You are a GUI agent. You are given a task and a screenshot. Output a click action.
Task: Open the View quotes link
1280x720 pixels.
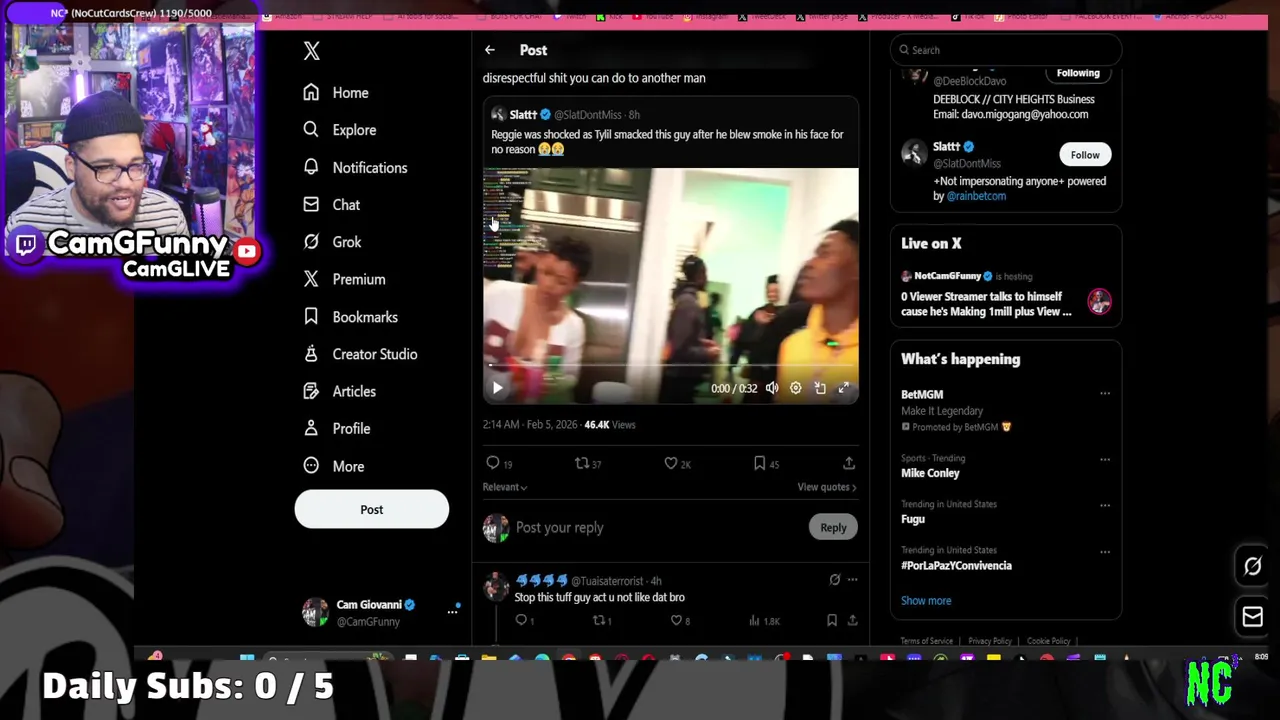click(x=826, y=487)
